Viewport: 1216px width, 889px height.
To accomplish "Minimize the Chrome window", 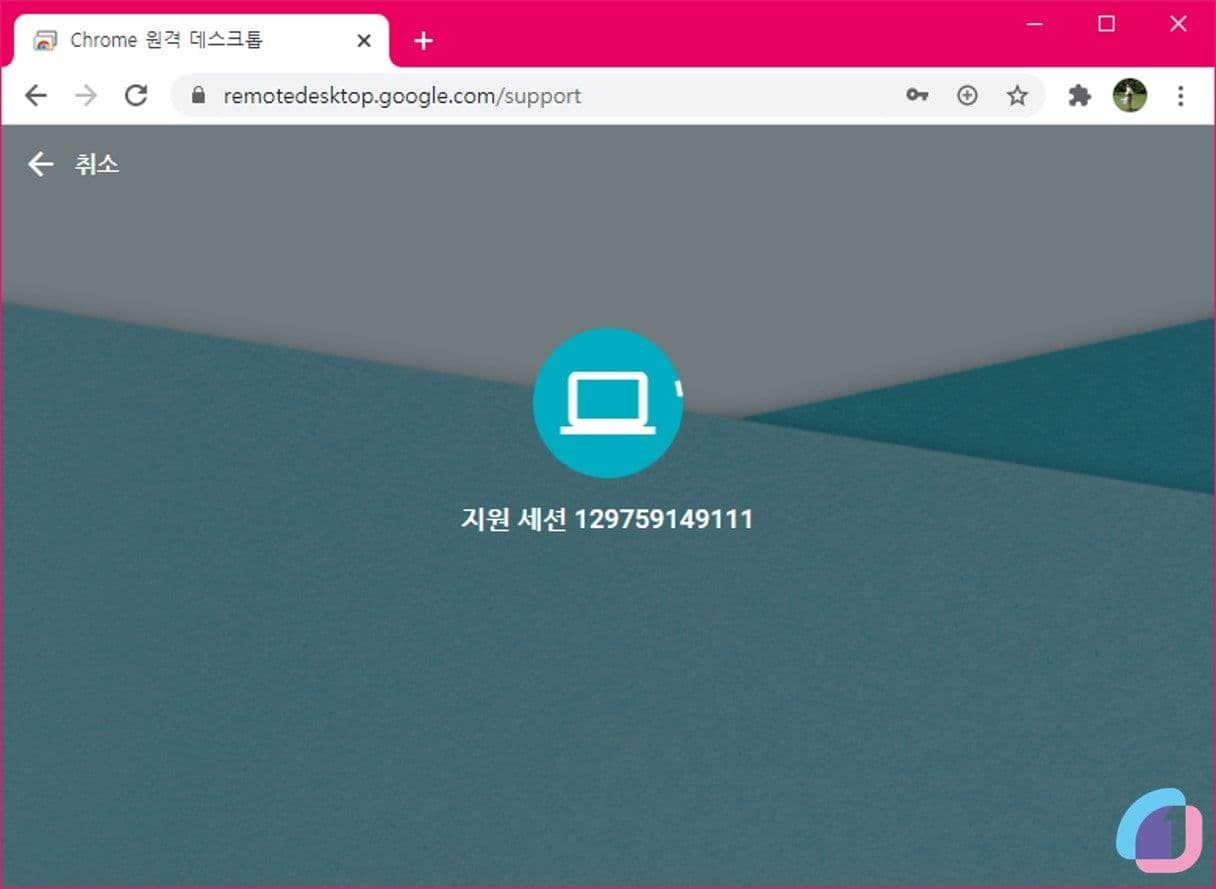I will pos(1035,24).
